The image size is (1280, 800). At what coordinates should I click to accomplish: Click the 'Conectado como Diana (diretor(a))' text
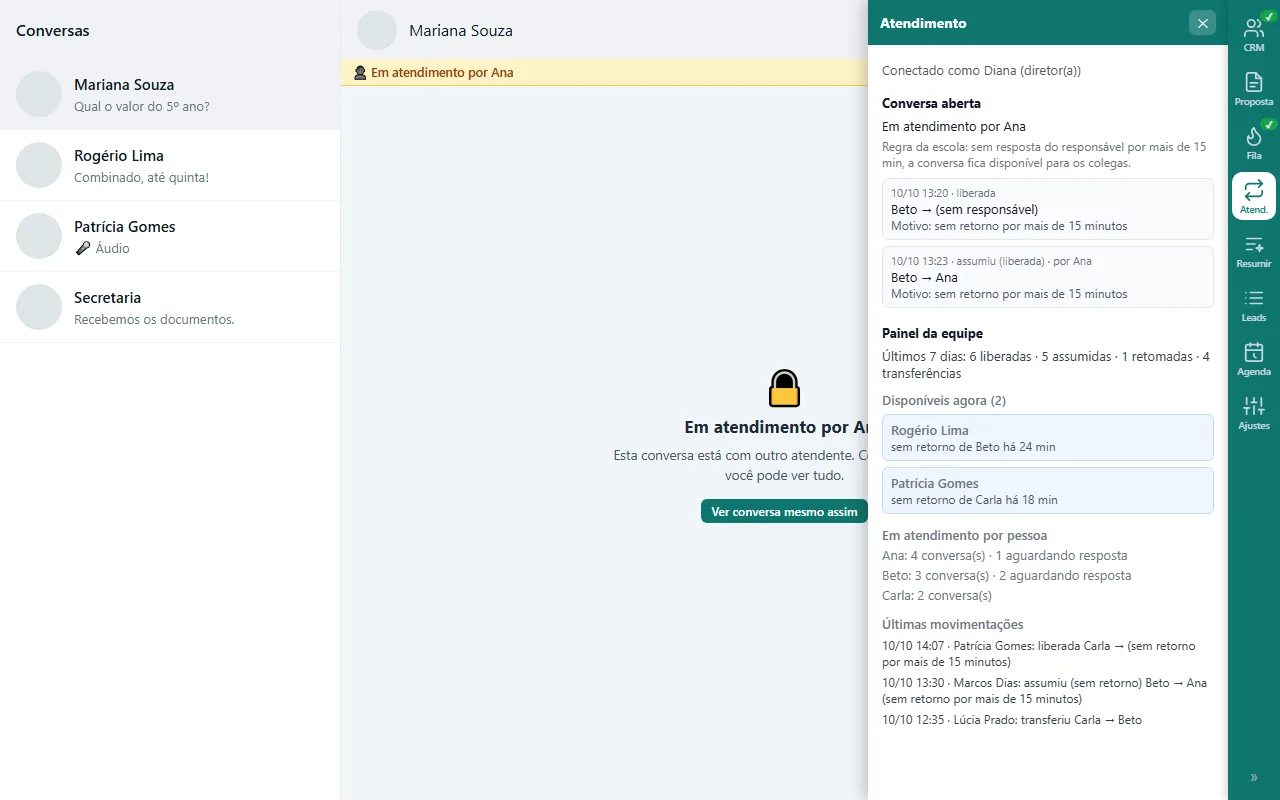click(x=981, y=71)
